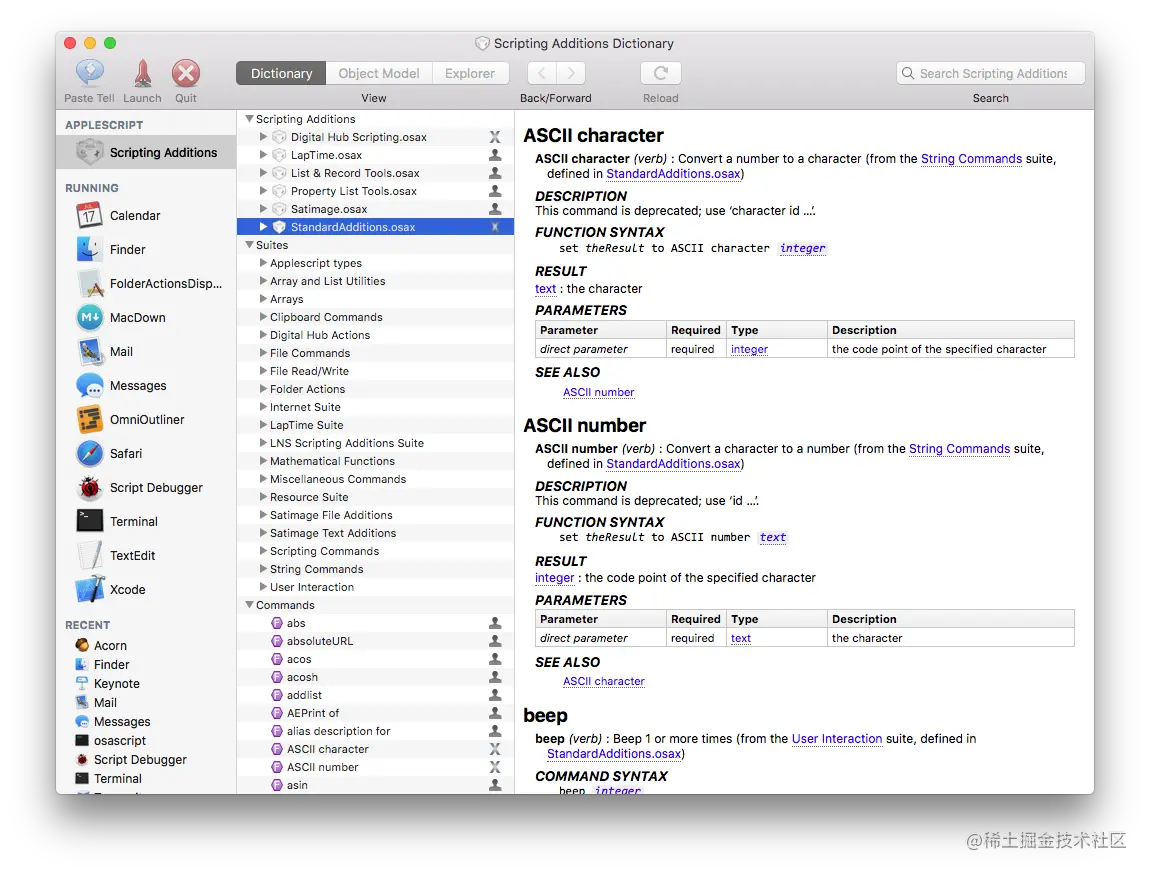
Task: Select the Satimage Text Additions suite
Action: click(x=375, y=533)
